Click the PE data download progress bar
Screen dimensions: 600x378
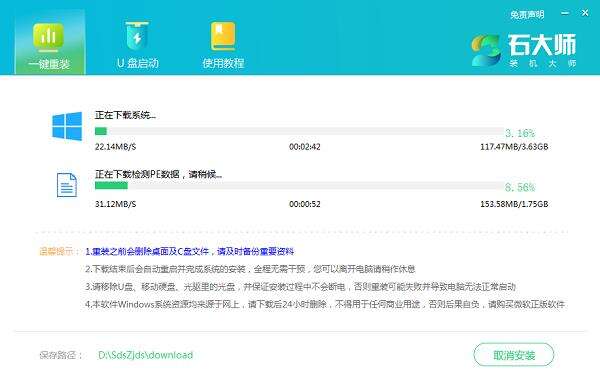pos(299,186)
